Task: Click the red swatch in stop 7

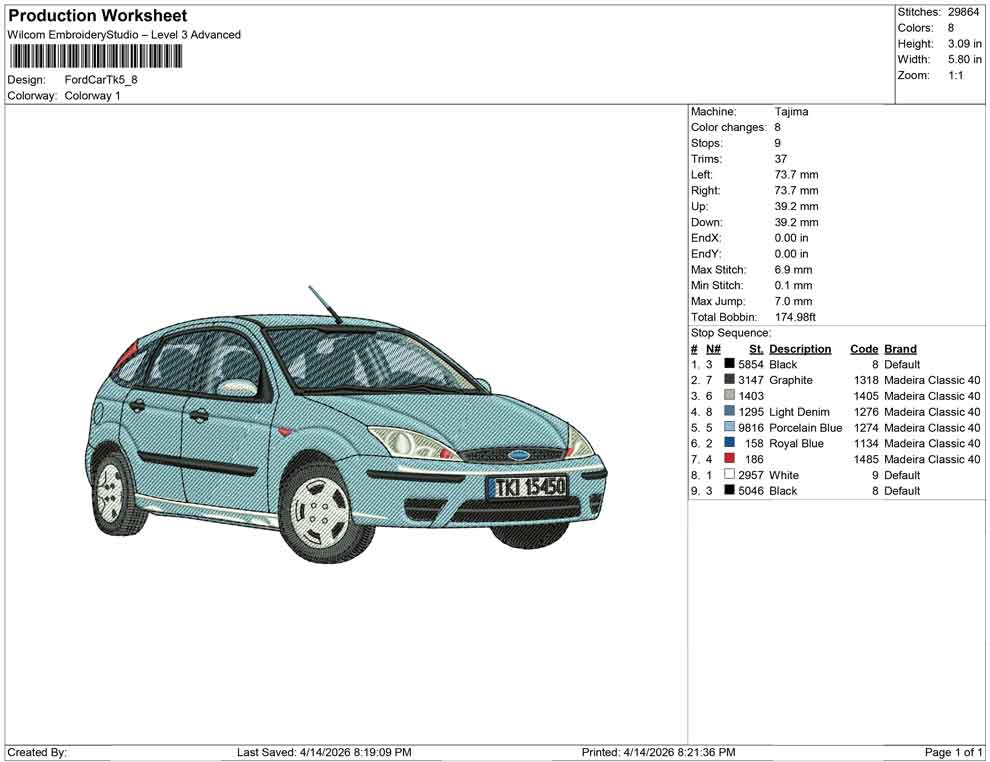Action: pyautogui.click(x=729, y=458)
